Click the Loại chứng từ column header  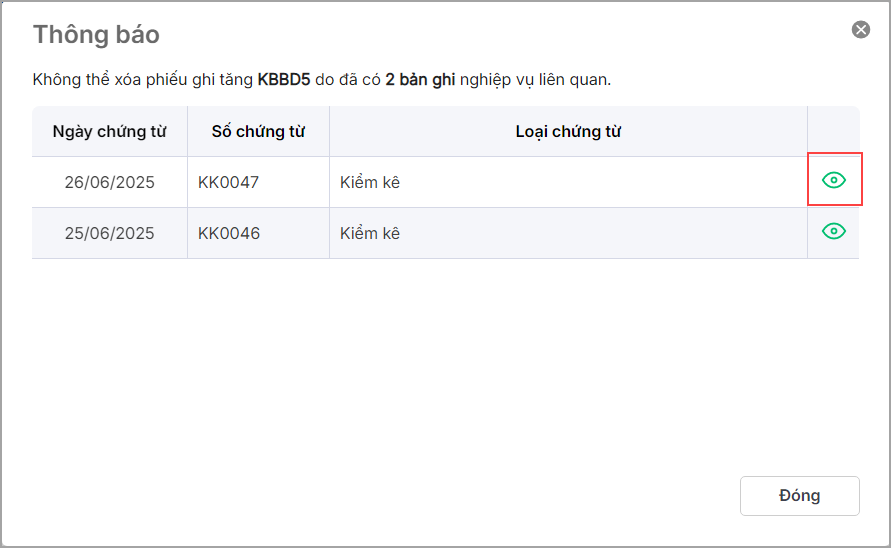[x=568, y=131]
